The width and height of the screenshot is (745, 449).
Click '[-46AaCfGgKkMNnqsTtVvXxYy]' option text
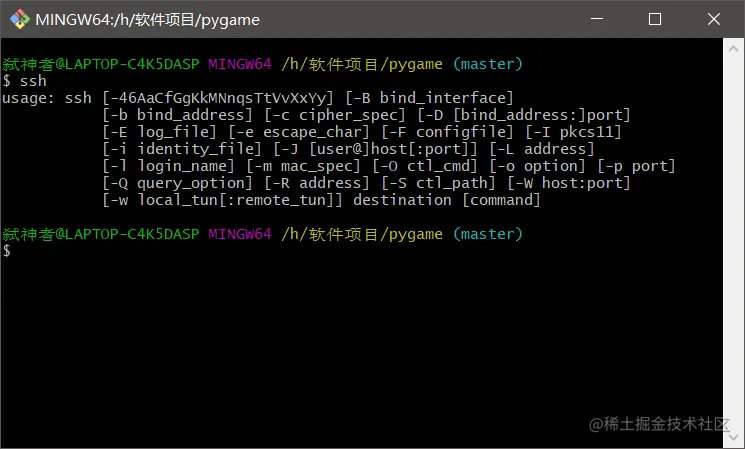(x=218, y=98)
